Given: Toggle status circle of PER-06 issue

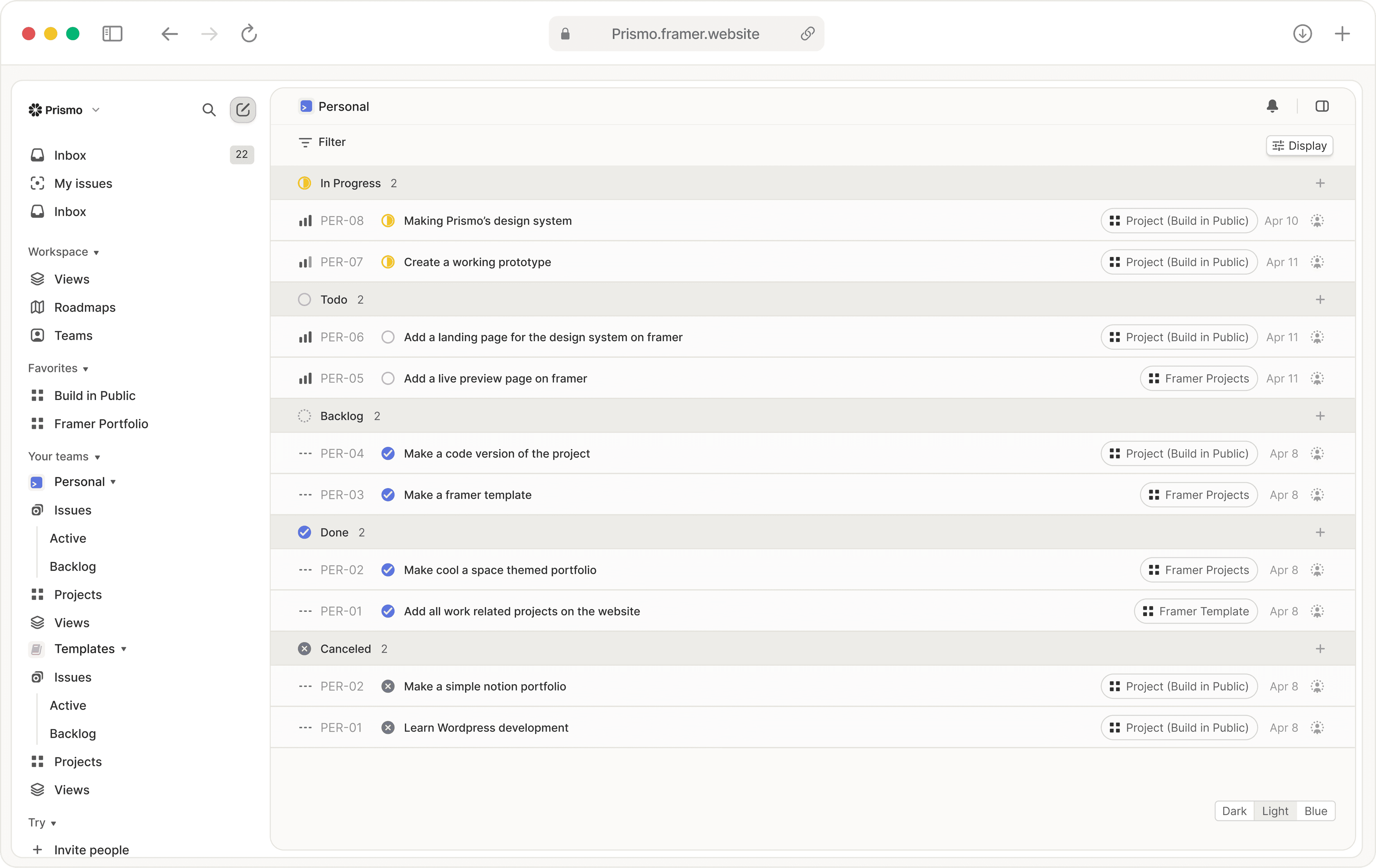Looking at the screenshot, I should click(388, 337).
